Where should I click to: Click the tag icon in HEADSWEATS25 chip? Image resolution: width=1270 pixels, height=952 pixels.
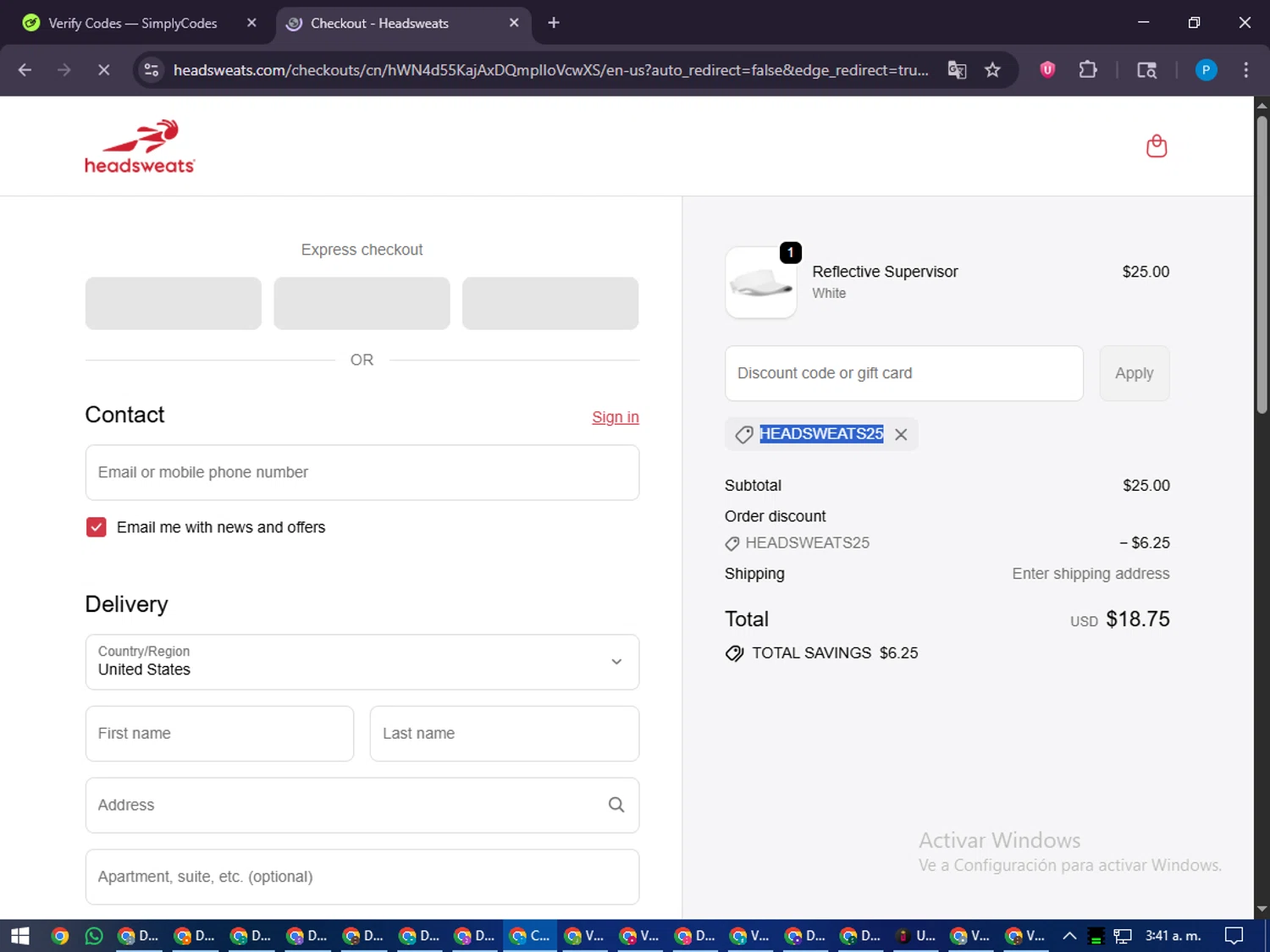[x=744, y=434]
